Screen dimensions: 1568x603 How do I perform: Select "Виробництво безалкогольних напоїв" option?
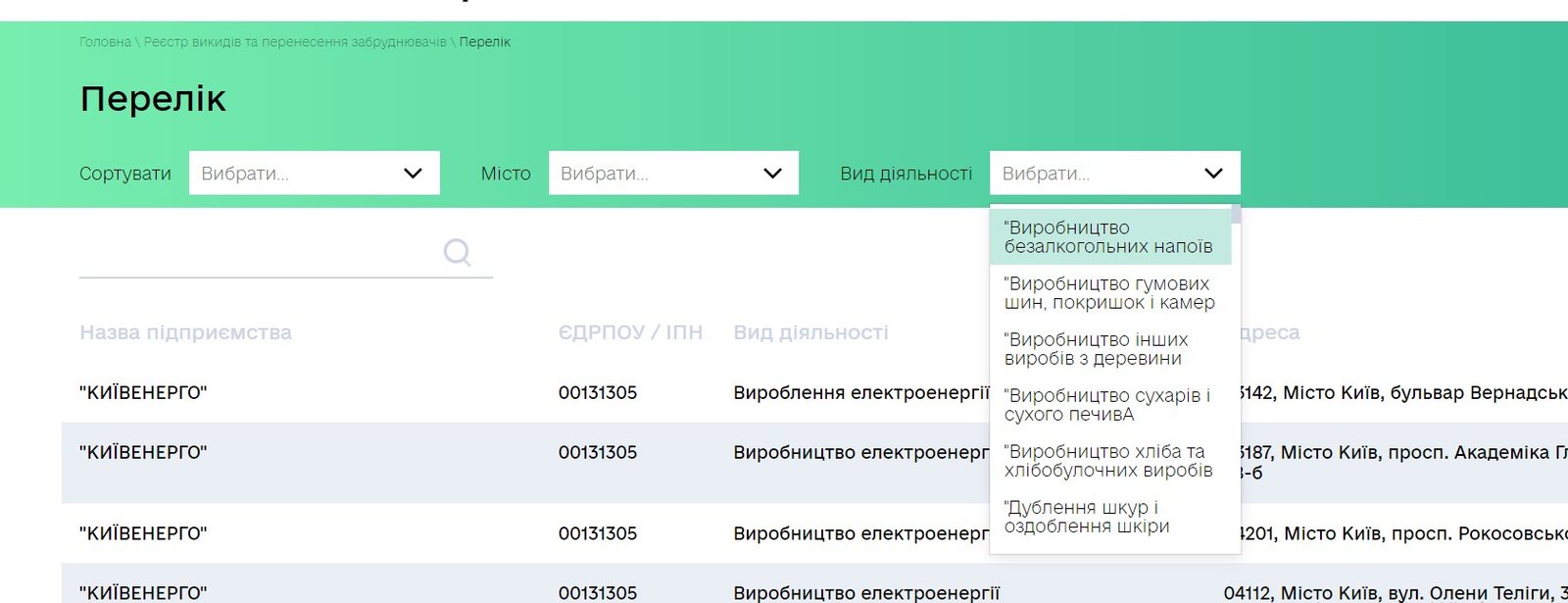click(1108, 237)
